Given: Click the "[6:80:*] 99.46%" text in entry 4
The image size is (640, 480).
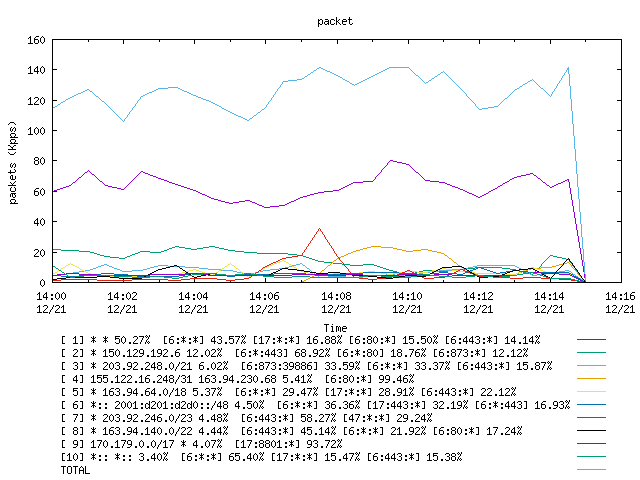Looking at the screenshot, I should pos(369,379).
